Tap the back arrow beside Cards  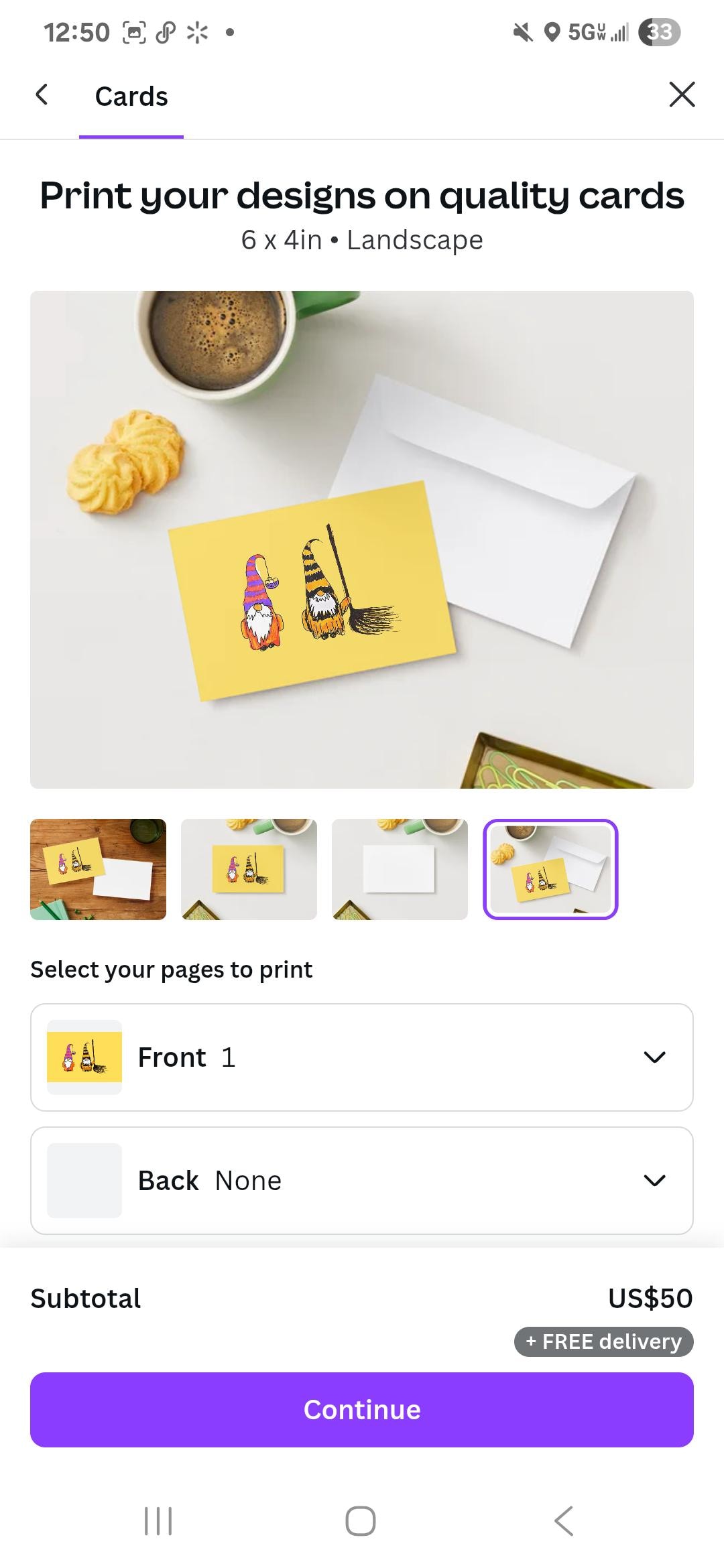[x=42, y=95]
